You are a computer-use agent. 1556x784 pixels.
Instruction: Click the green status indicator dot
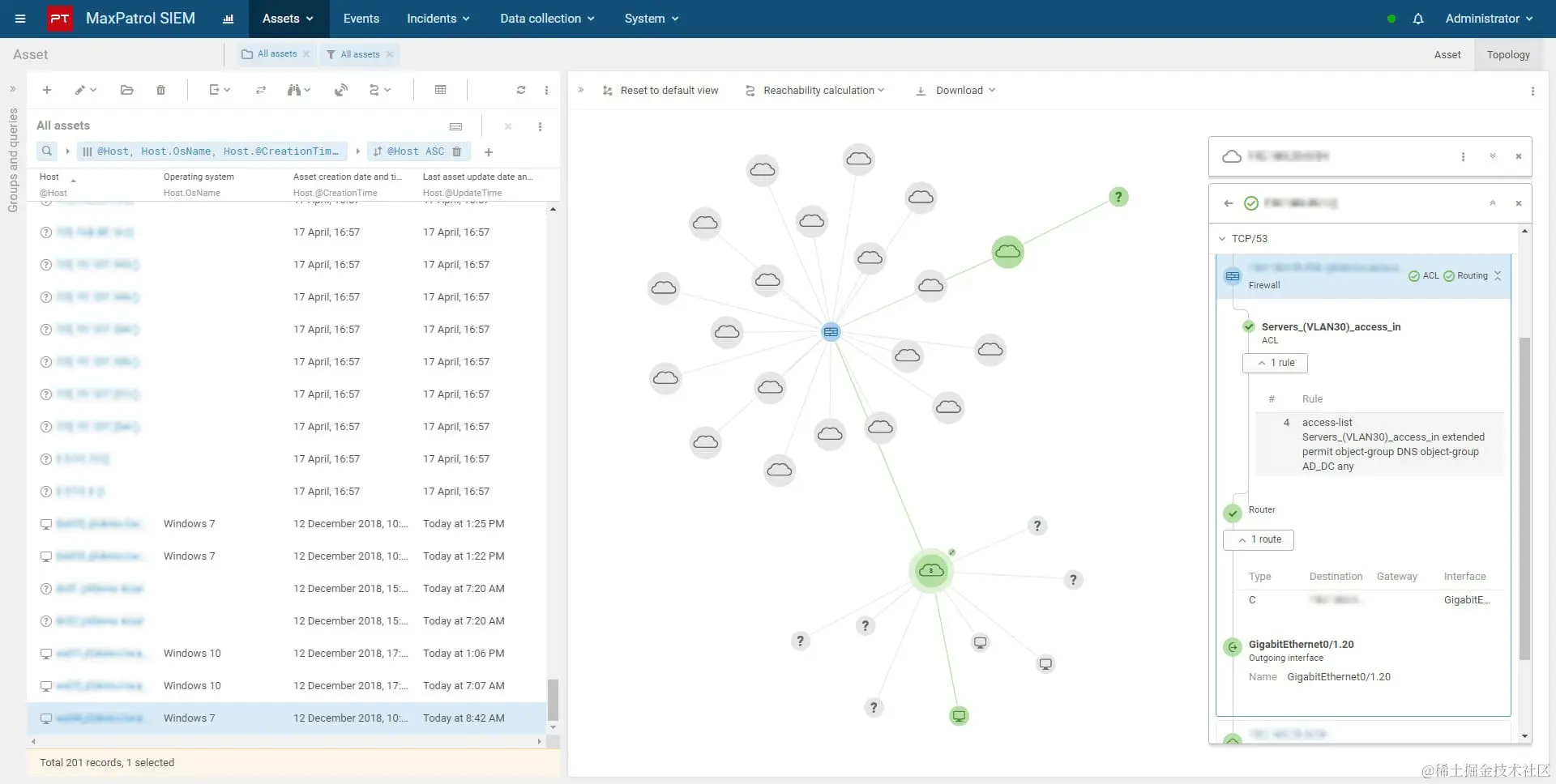[x=1391, y=19]
